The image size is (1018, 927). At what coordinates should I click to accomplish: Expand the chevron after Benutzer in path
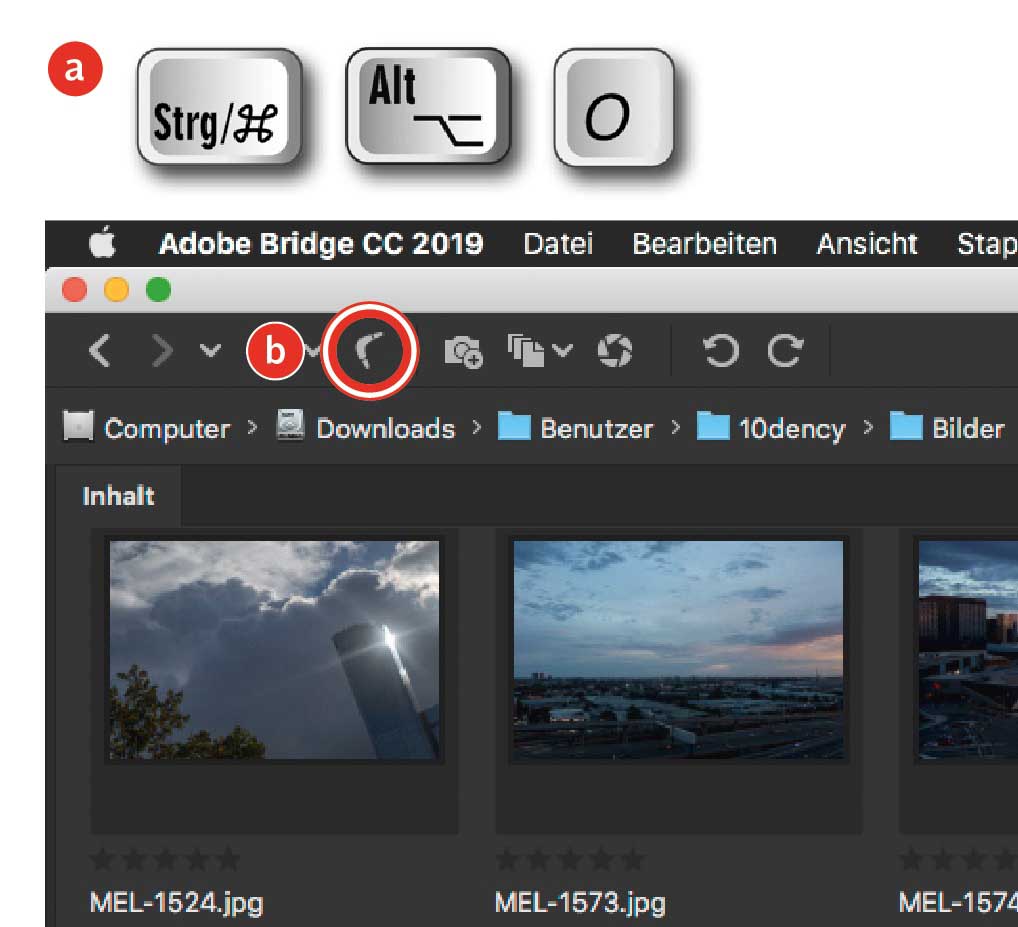pos(675,427)
